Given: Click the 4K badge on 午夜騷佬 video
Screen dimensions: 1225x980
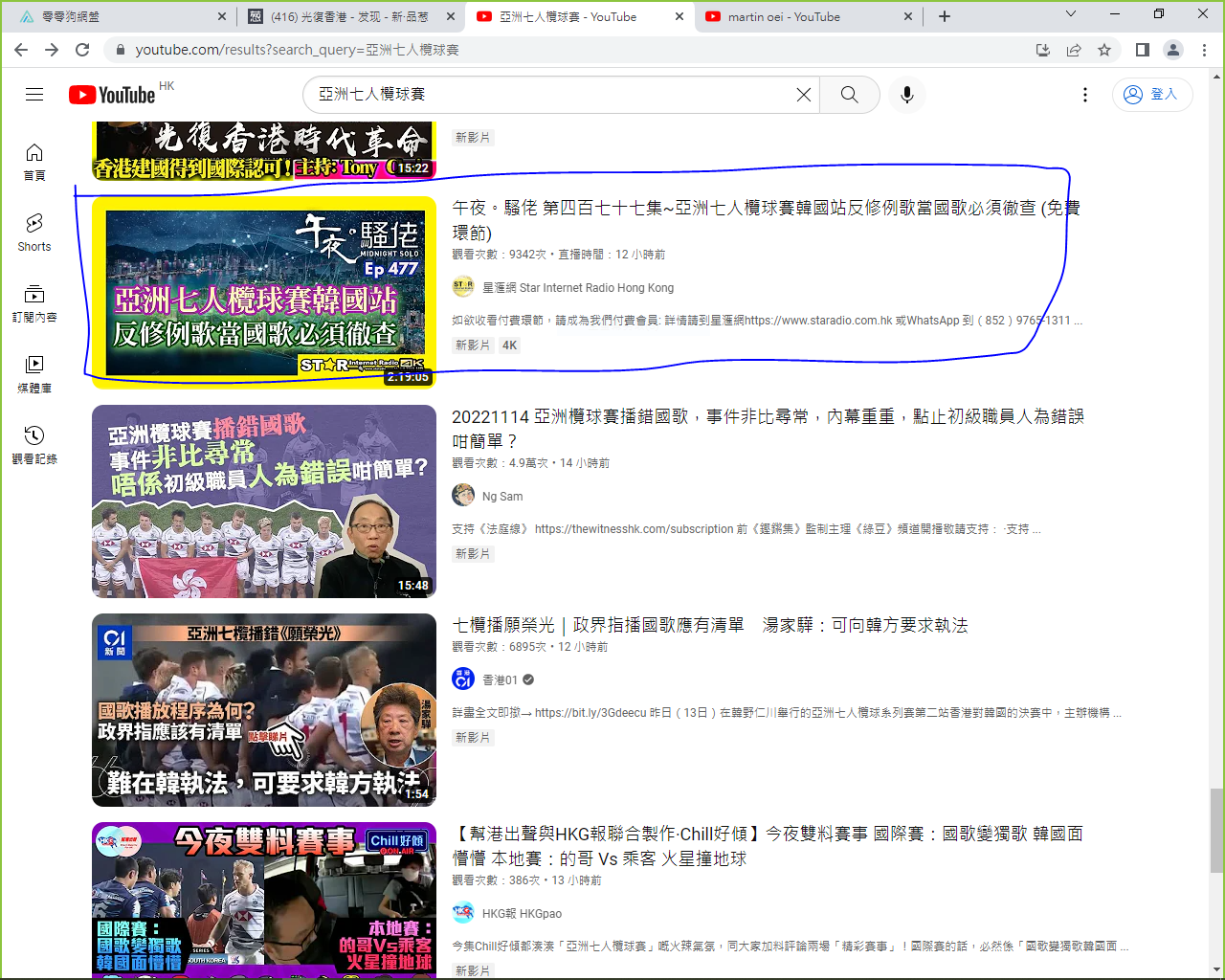Looking at the screenshot, I should click(x=510, y=345).
